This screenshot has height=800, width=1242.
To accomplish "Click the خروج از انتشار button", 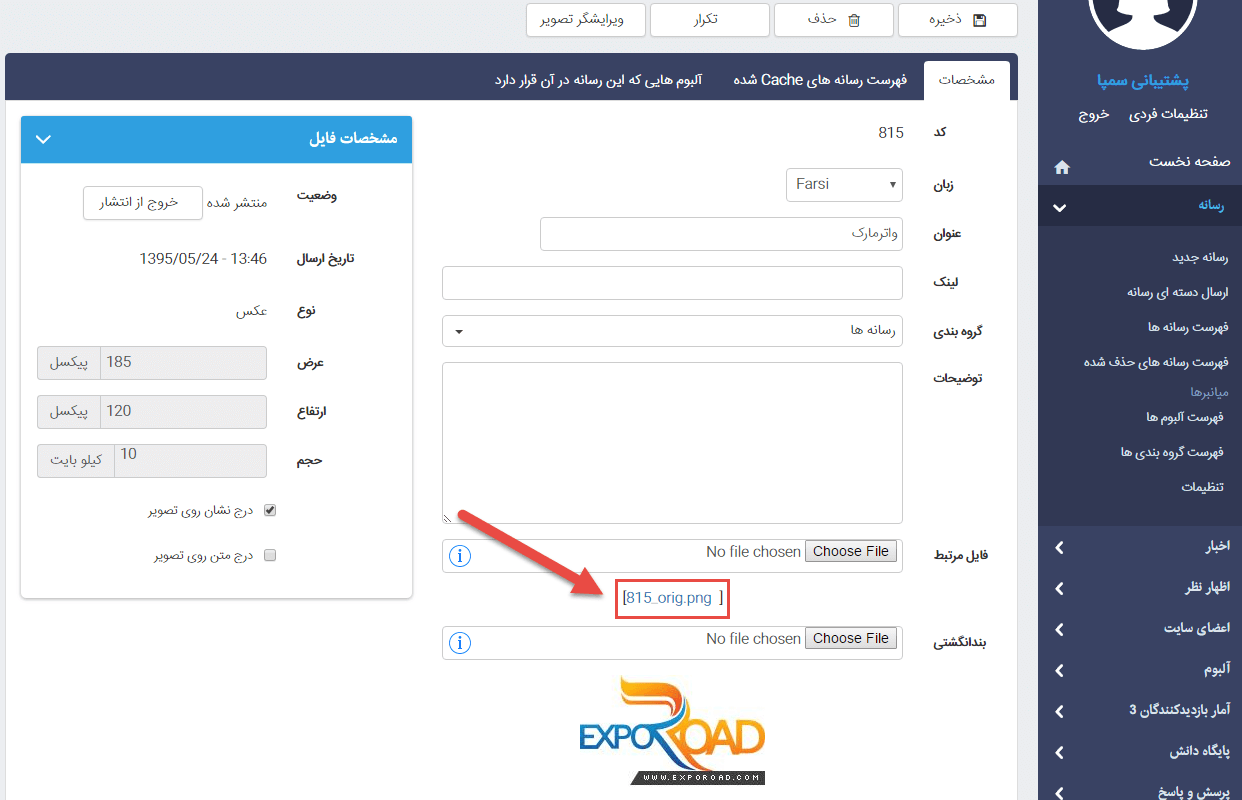I will point(143,202).
